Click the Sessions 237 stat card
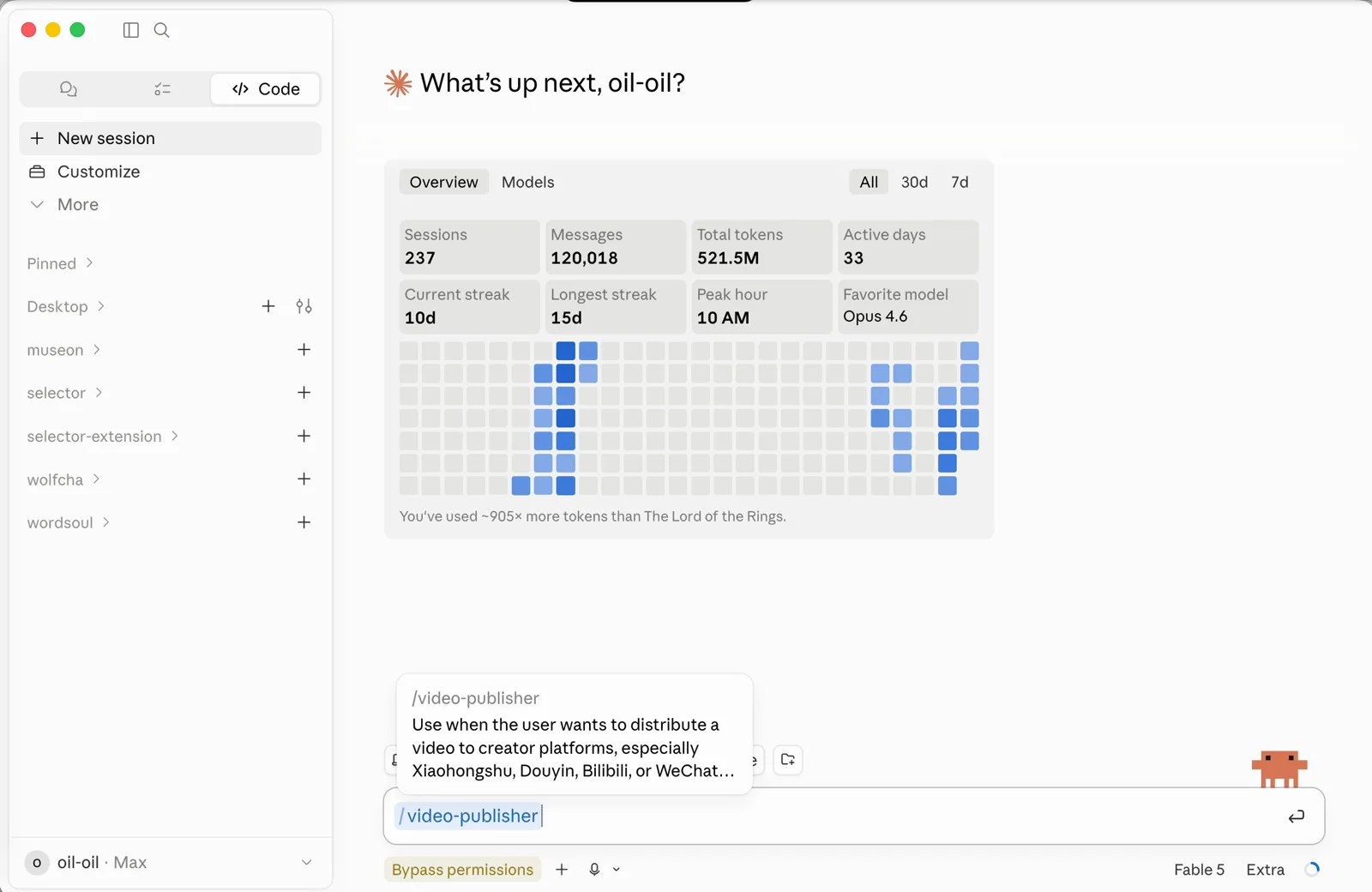Image resolution: width=1372 pixels, height=892 pixels. point(469,247)
